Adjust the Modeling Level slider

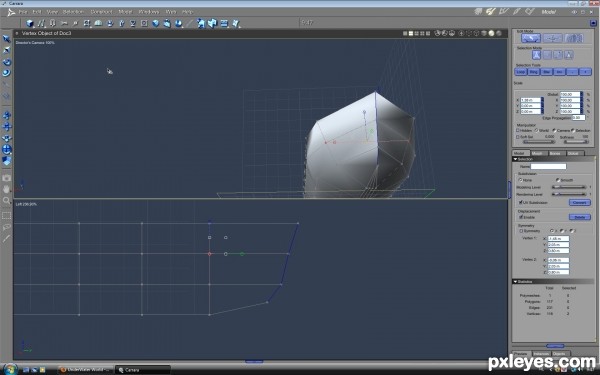[569, 187]
